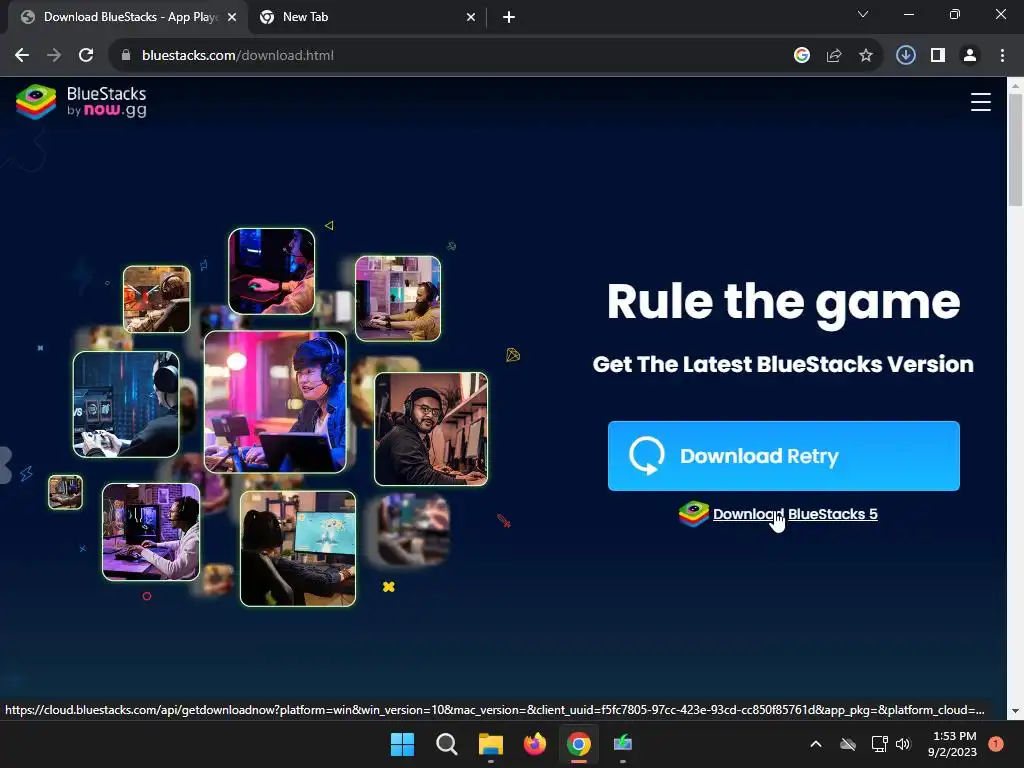Click Get The Latest BlueStacks Version text
The height and width of the screenshot is (768, 1024).
pos(783,364)
